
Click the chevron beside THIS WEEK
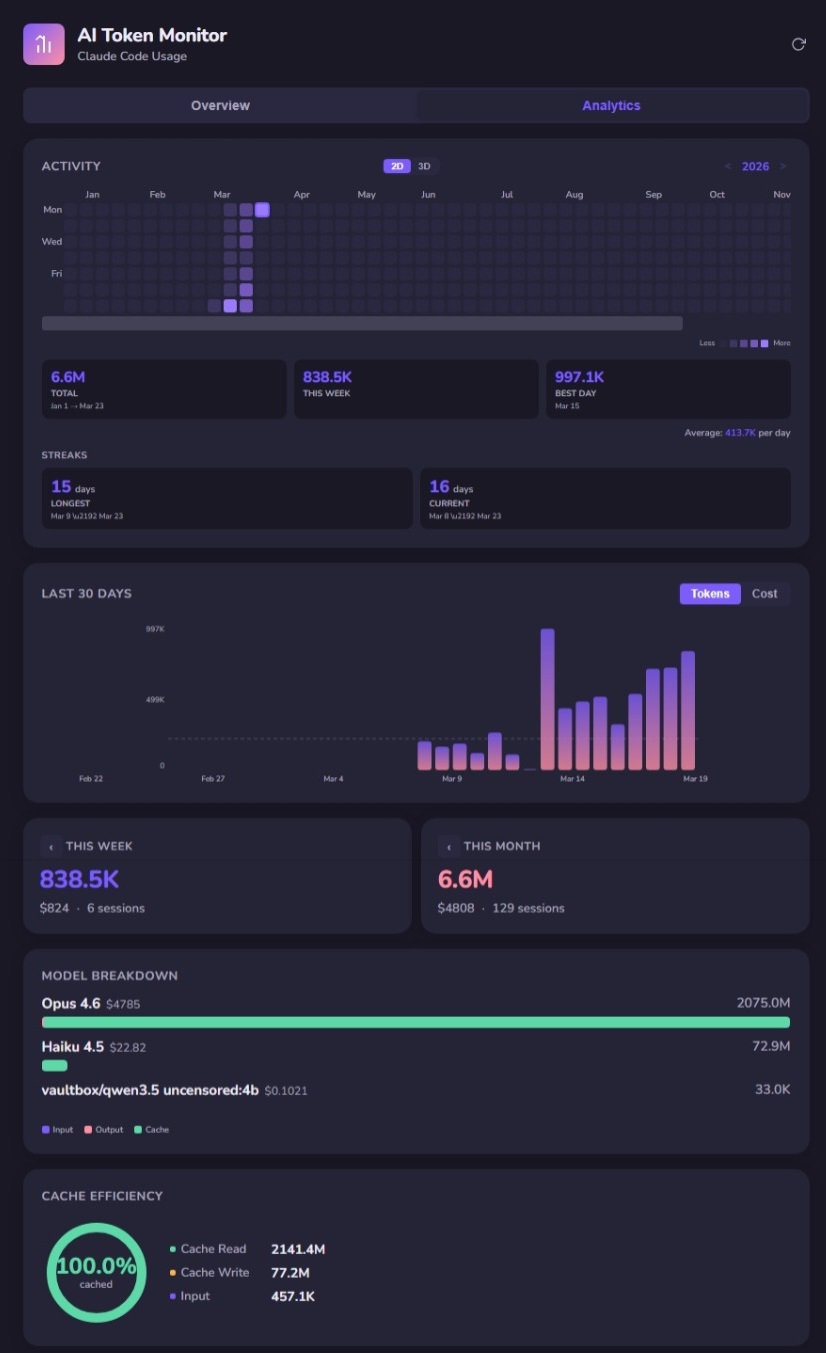[x=51, y=847]
